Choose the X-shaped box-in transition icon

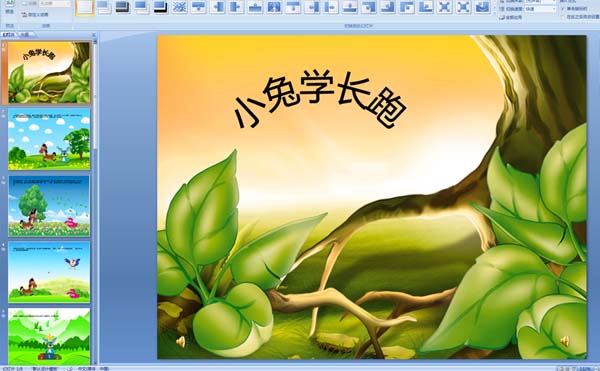tap(444, 7)
